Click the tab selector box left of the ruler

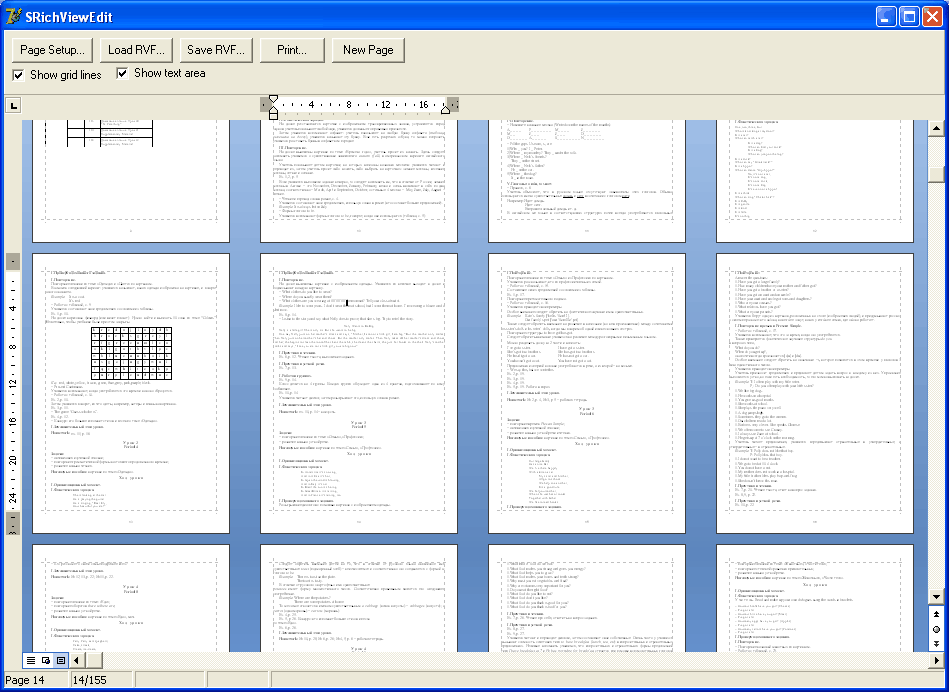[13, 104]
